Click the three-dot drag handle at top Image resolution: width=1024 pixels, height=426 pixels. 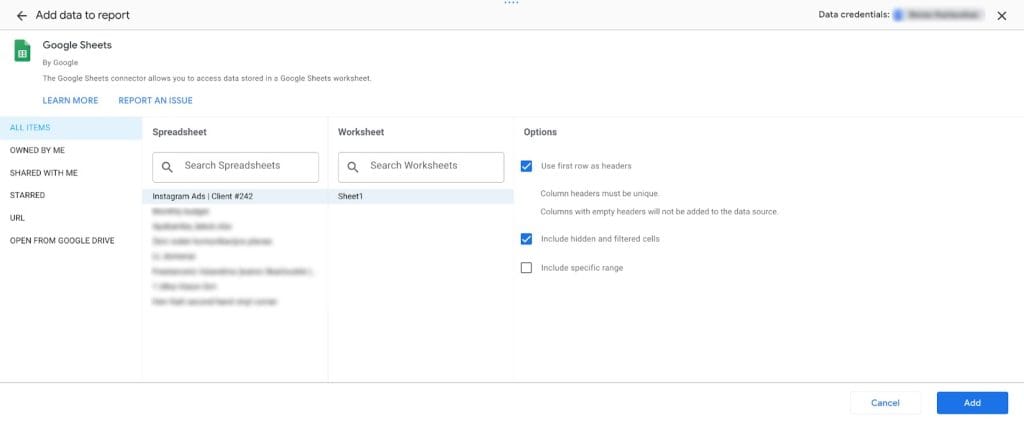point(511,3)
